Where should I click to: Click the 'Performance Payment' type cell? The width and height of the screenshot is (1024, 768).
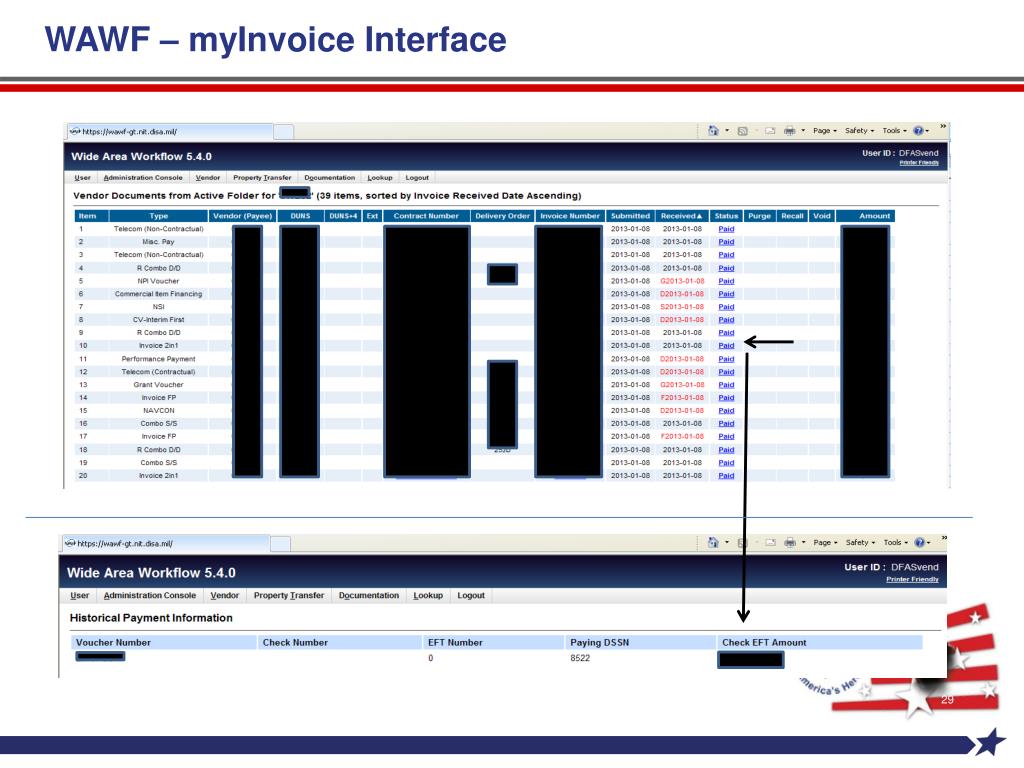pos(159,359)
